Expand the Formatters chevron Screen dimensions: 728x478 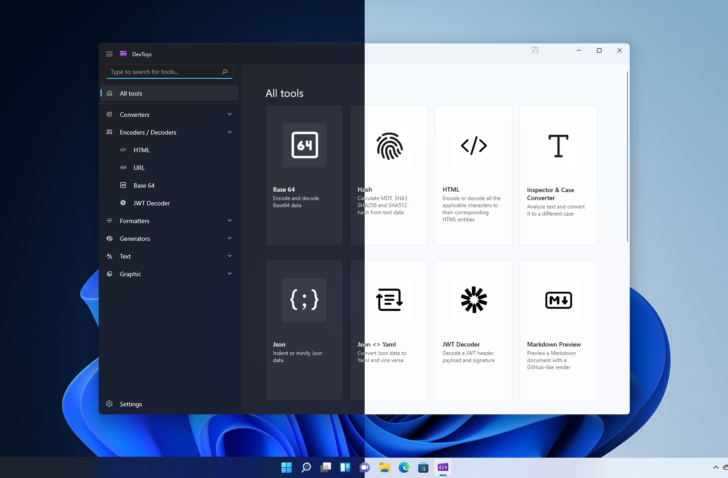pyautogui.click(x=229, y=220)
